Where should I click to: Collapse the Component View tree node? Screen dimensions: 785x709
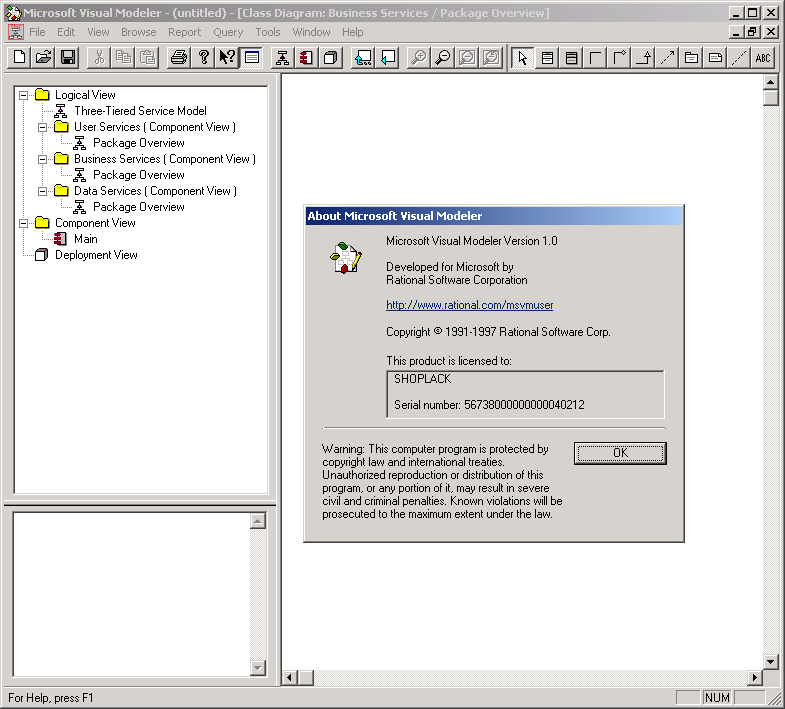(23, 223)
